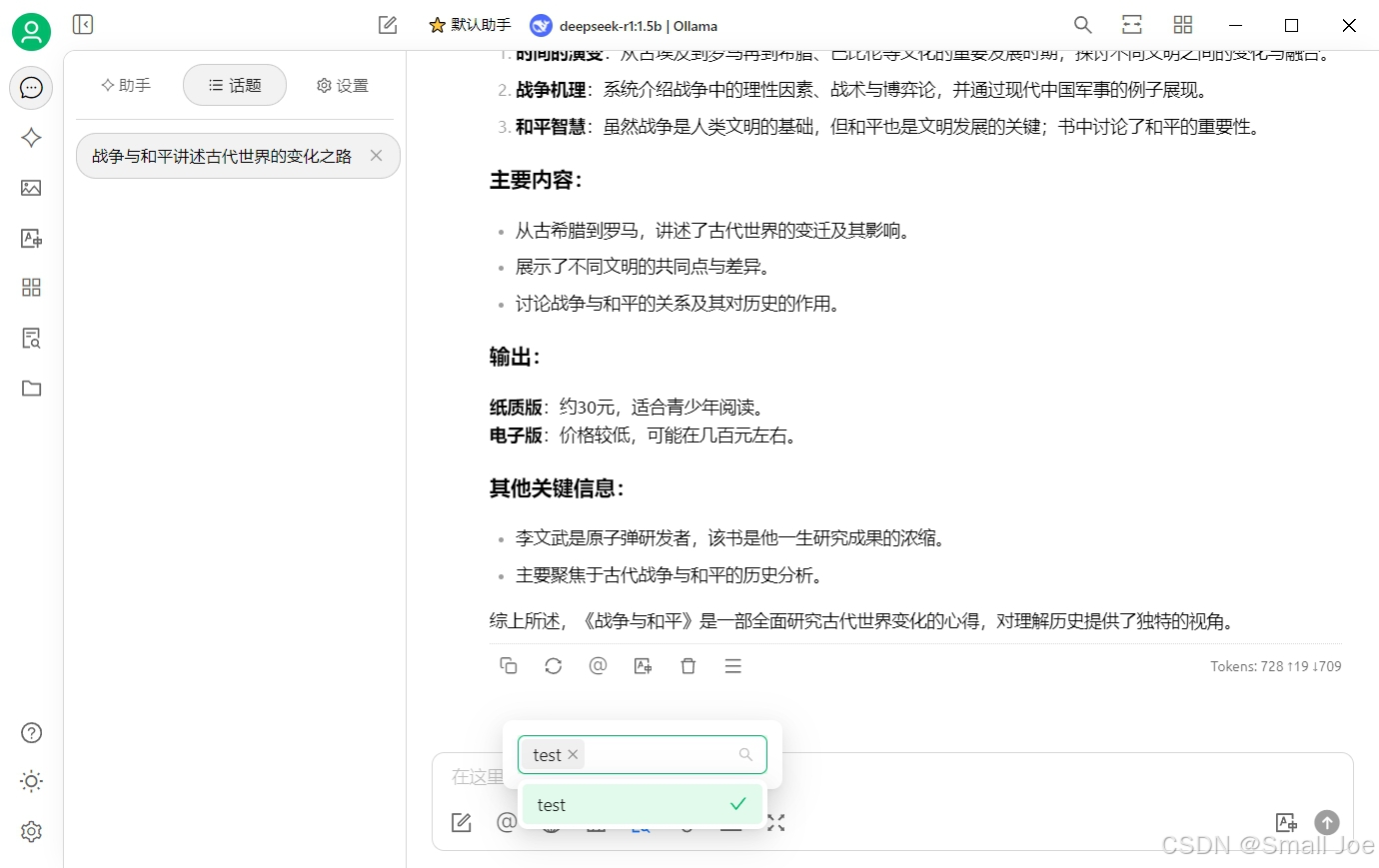Open the message options menu icon
Image resolution: width=1379 pixels, height=868 pixels.
[x=732, y=665]
